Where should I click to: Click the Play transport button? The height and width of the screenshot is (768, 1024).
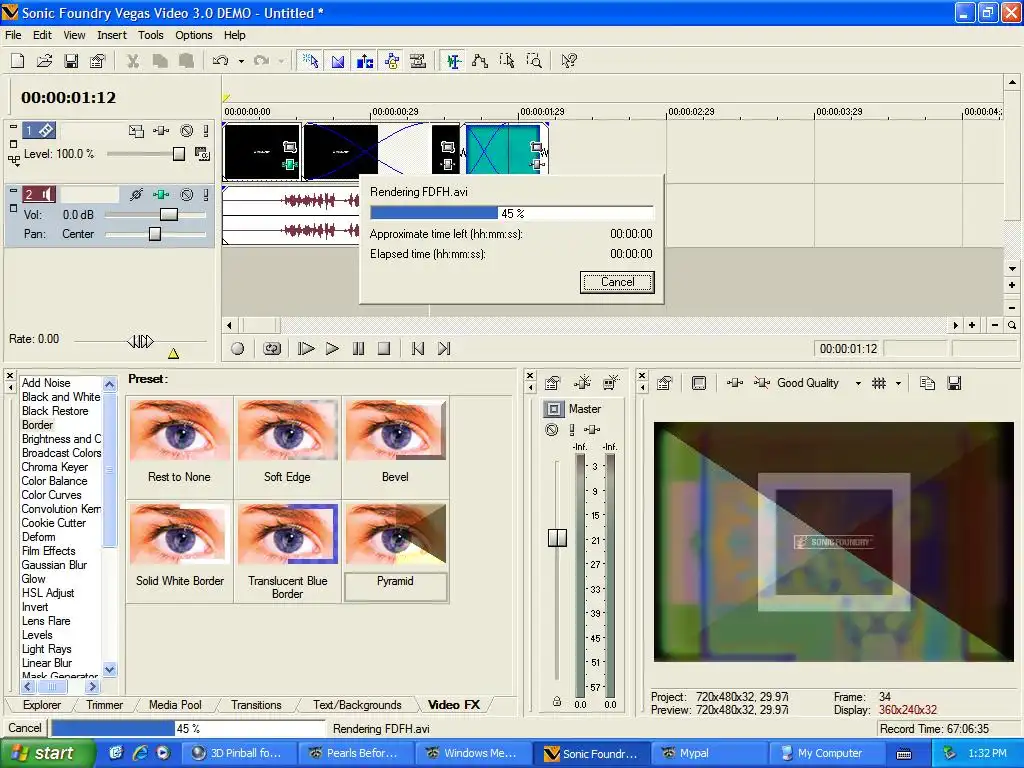332,349
